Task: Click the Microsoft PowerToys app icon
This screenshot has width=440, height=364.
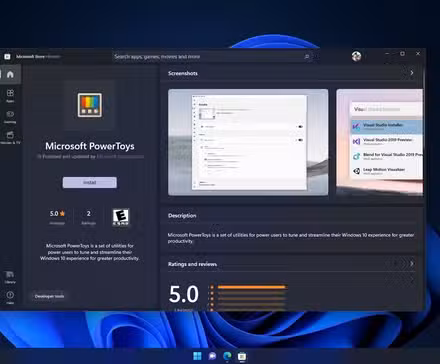Action: [x=90, y=105]
